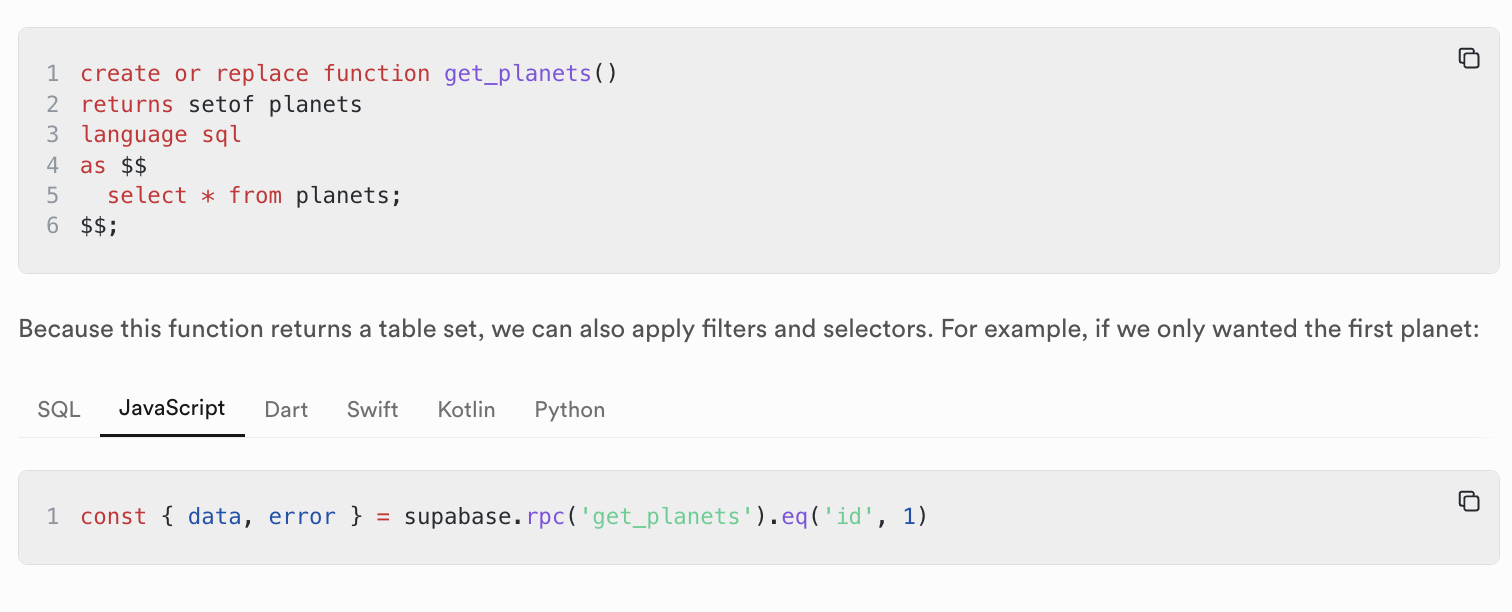This screenshot has width=1512, height=612.
Task: Open the Dart code tab
Action: 286,409
